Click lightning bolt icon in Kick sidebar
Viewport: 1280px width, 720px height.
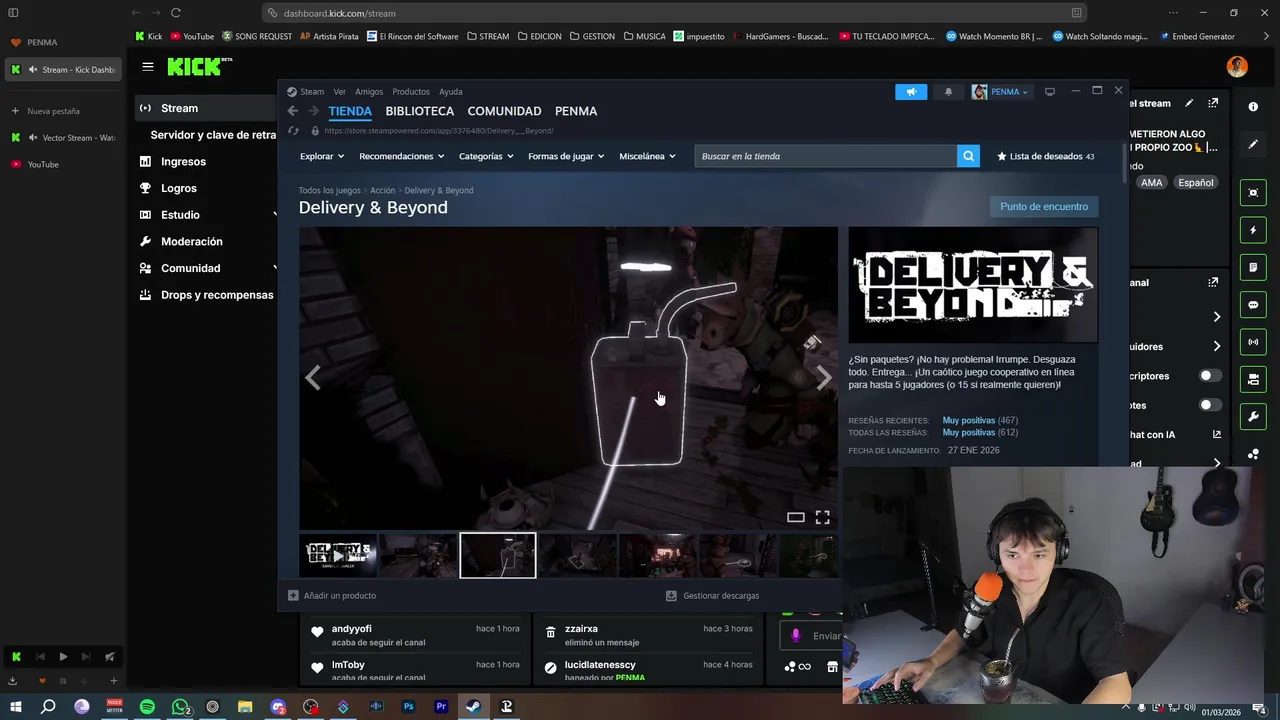coord(1253,230)
